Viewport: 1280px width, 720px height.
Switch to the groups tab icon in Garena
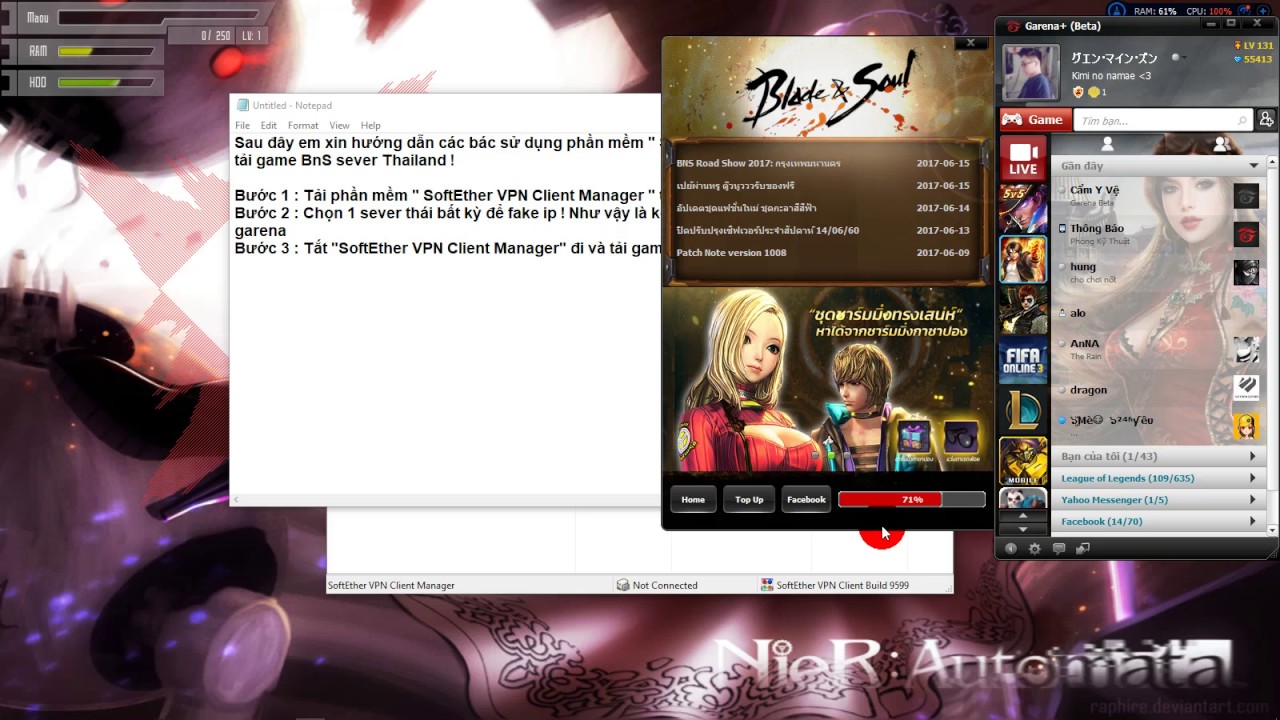coord(1221,145)
